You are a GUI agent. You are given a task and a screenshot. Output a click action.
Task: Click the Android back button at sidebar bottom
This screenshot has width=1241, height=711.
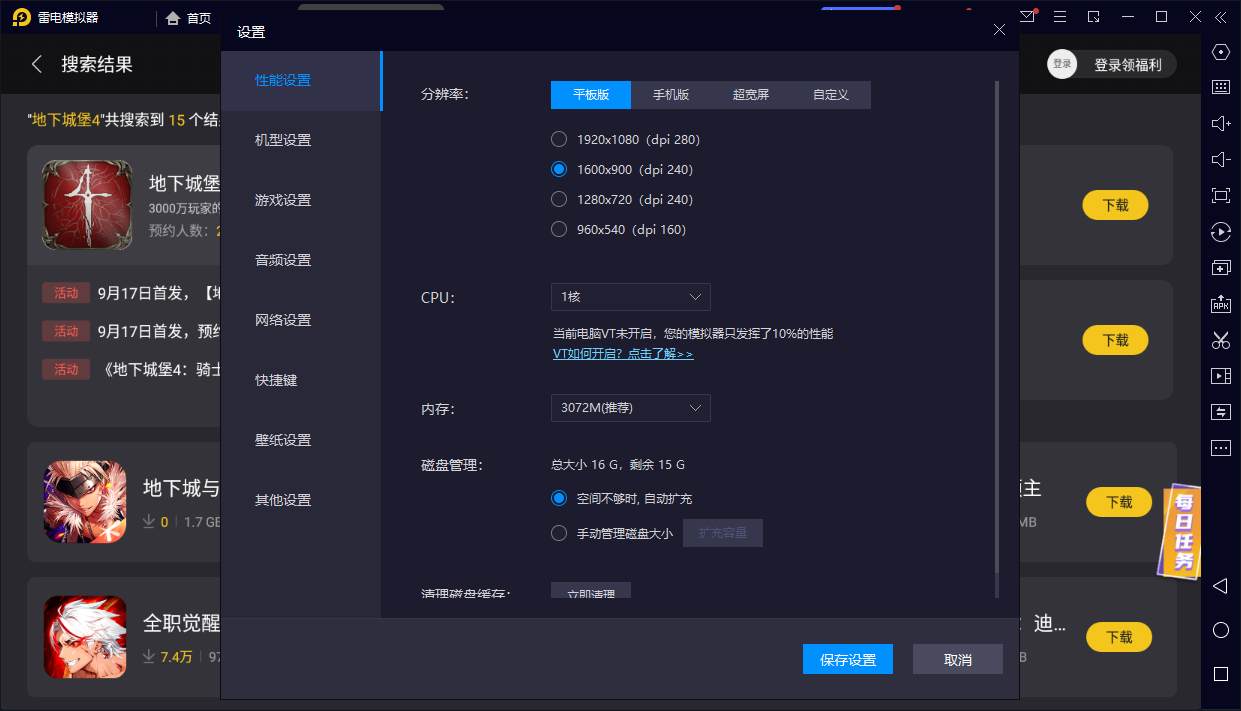pyautogui.click(x=1220, y=587)
